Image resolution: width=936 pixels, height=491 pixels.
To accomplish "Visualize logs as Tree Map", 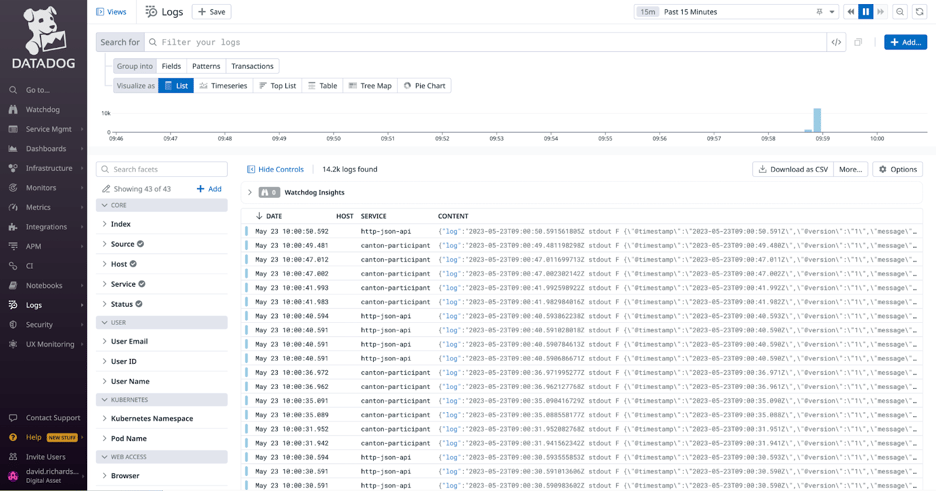I will (x=370, y=86).
